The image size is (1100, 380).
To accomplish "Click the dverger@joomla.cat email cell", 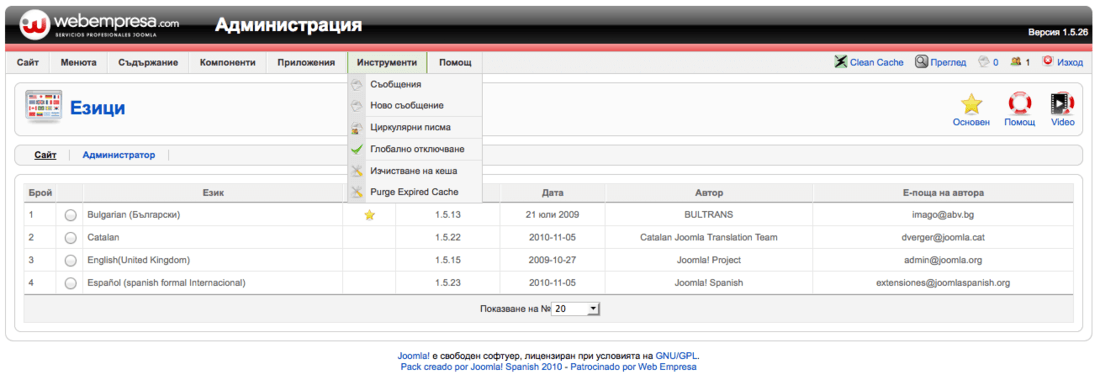I will (944, 238).
